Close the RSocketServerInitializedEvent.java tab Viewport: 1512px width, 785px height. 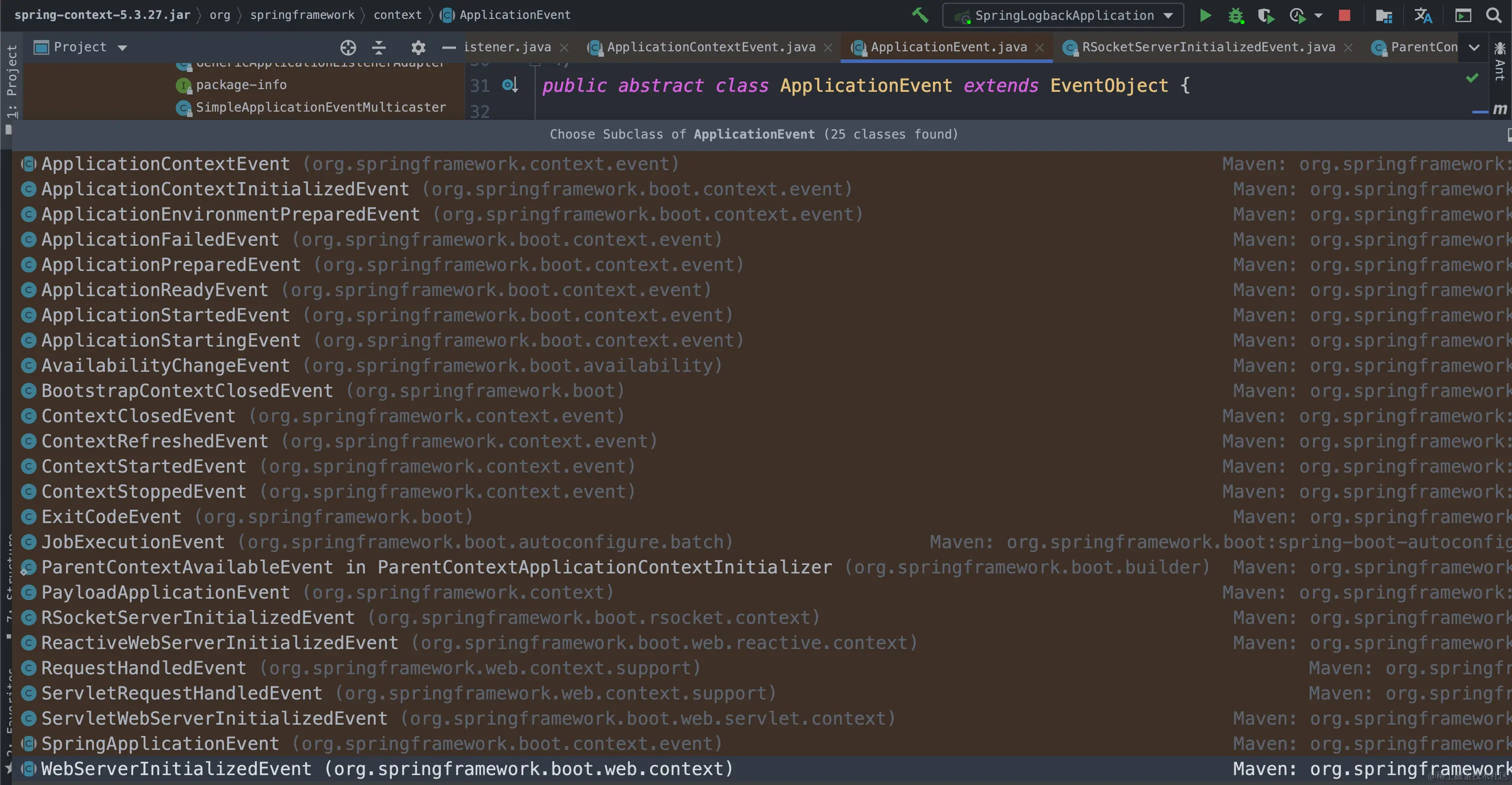point(1348,47)
